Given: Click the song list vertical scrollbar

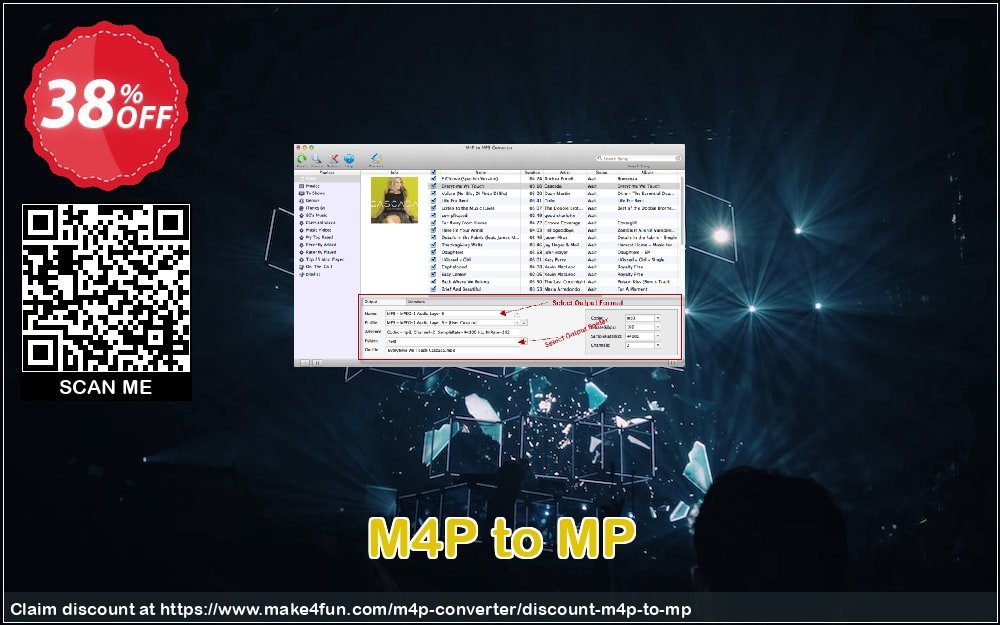Looking at the screenshot, I should (x=682, y=210).
